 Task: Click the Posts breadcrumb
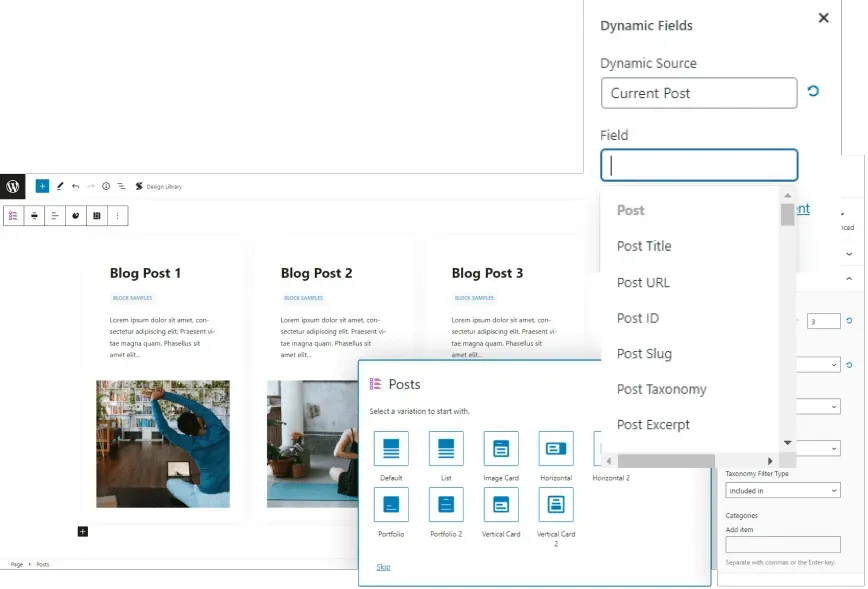pos(43,565)
